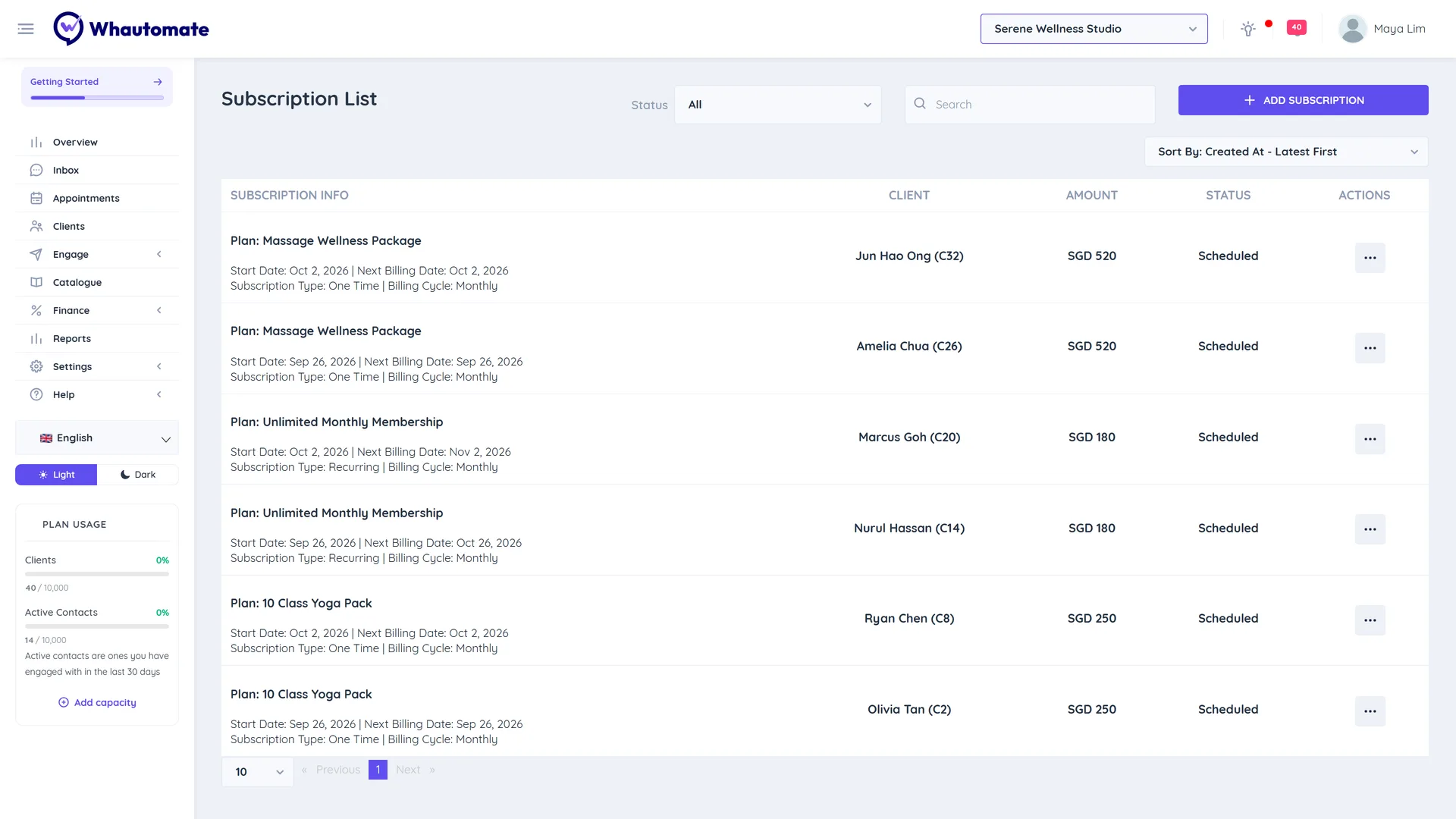Switch to Dark theme
The width and height of the screenshot is (1456, 819).
point(138,475)
